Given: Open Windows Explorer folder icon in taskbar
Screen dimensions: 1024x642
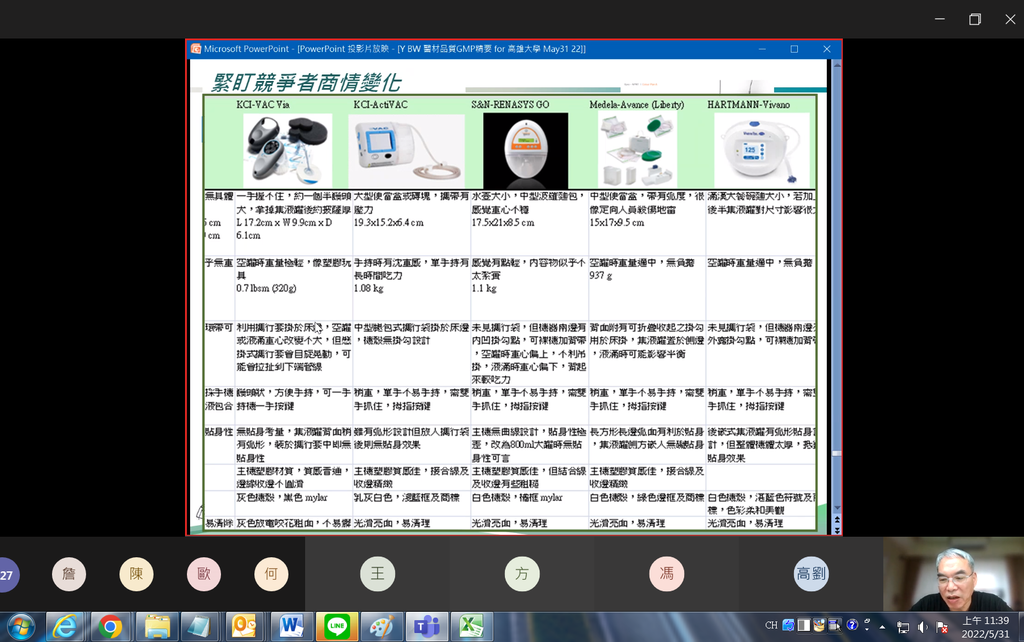Looking at the screenshot, I should coord(157,627).
